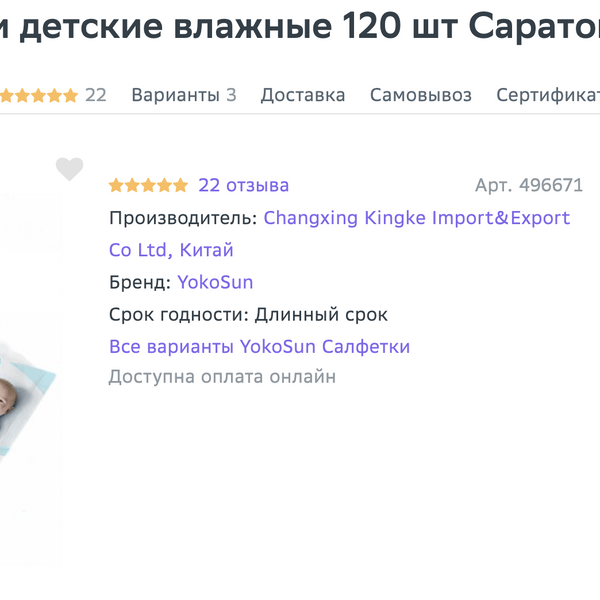Click the article number "Арт. 496671"
Viewport: 600px width, 600px height.
(x=528, y=185)
